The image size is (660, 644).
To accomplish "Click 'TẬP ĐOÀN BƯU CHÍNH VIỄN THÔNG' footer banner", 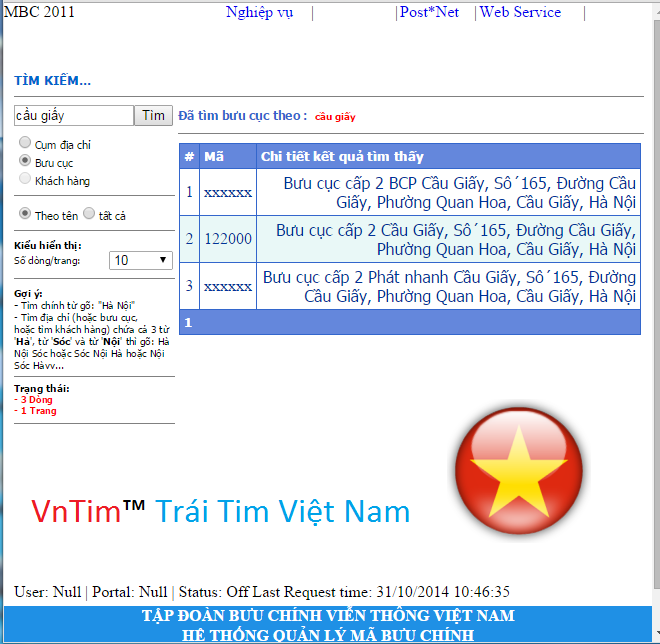I will pos(328,616).
